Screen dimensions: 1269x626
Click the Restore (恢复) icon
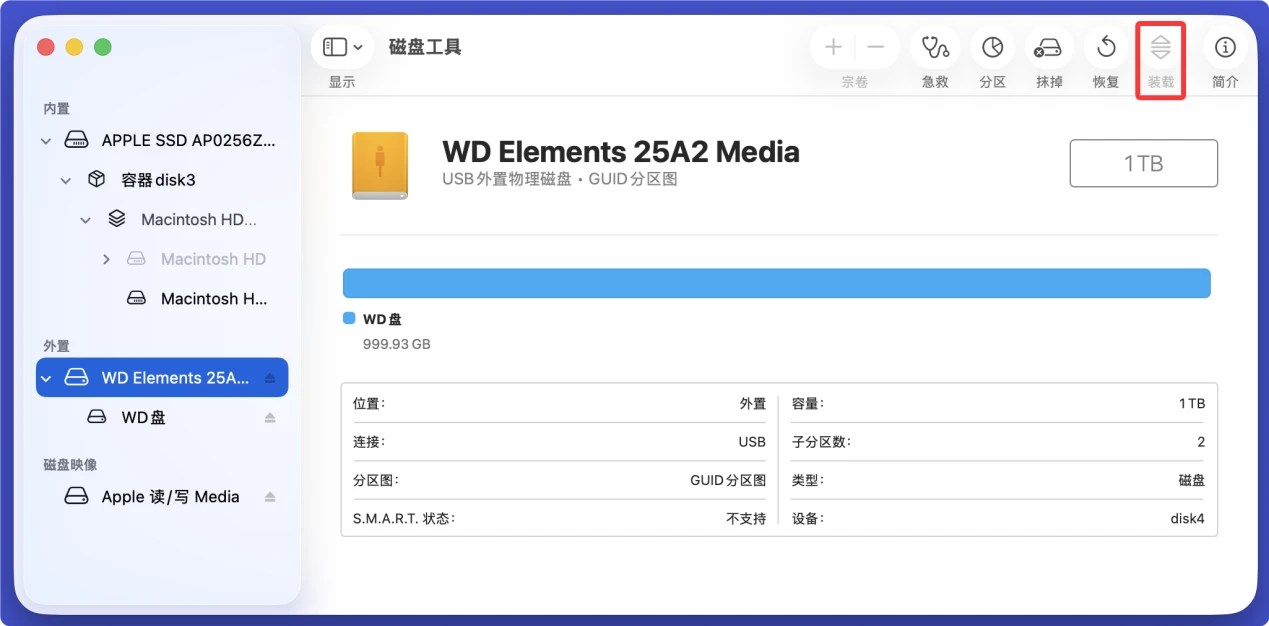coord(1106,47)
